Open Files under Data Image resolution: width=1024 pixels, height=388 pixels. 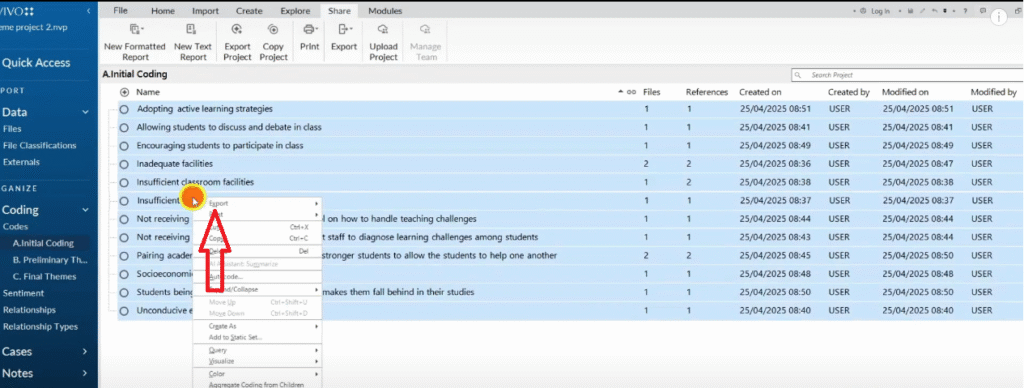(12, 129)
